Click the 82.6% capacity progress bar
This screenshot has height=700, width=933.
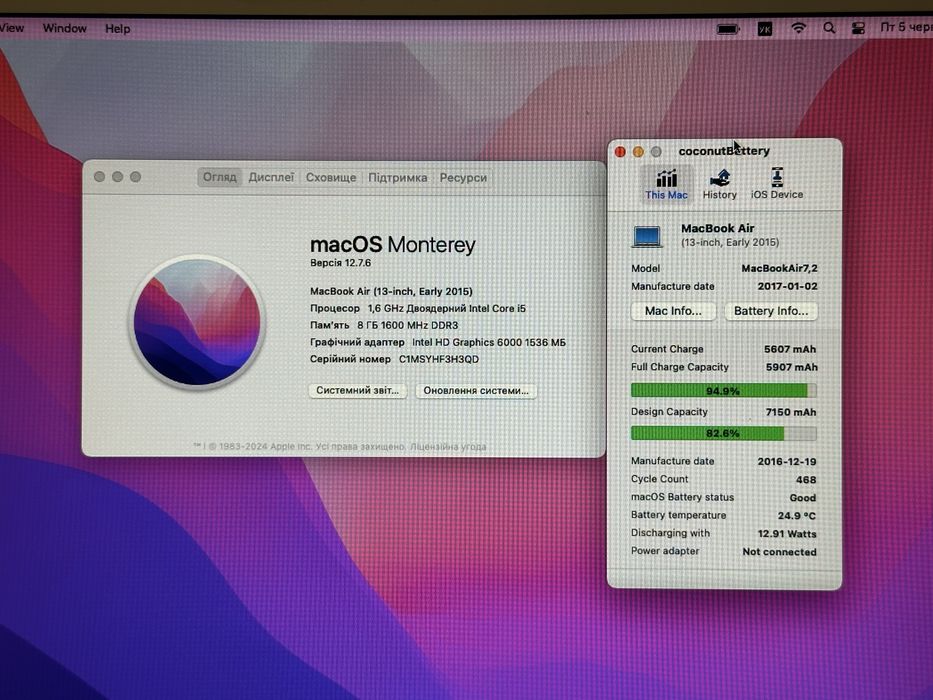(724, 433)
